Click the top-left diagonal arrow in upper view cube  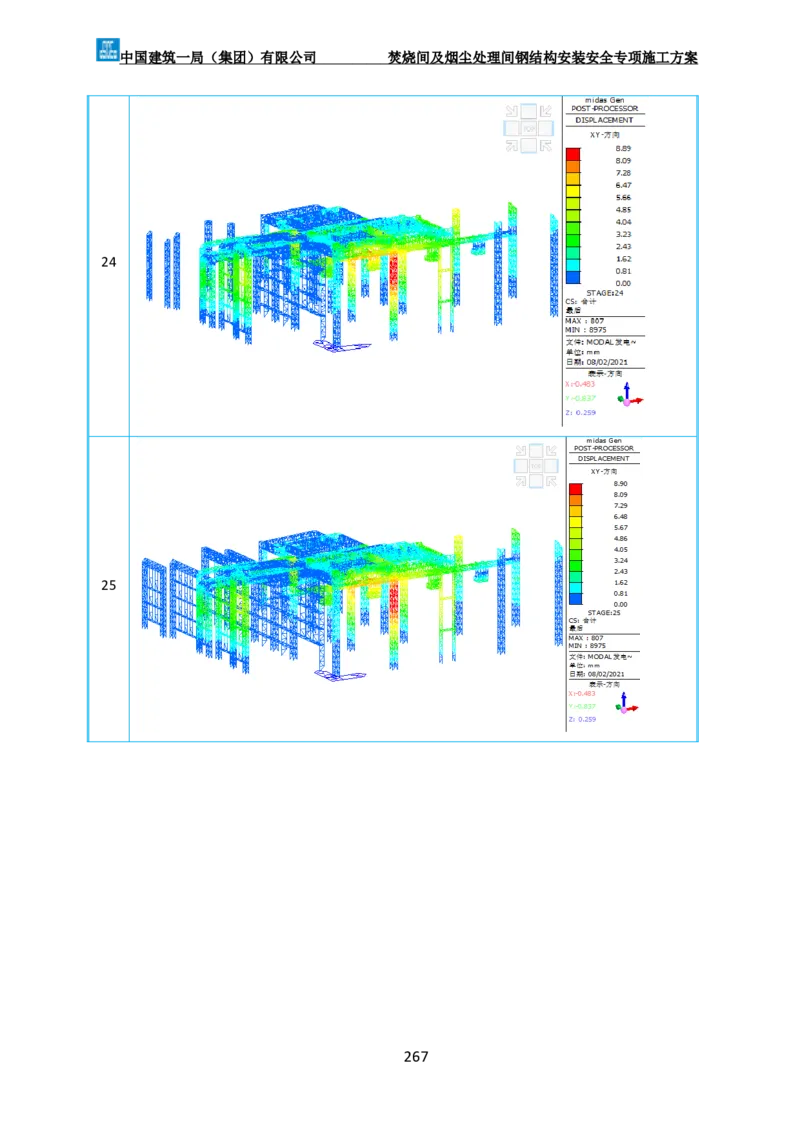tap(512, 111)
